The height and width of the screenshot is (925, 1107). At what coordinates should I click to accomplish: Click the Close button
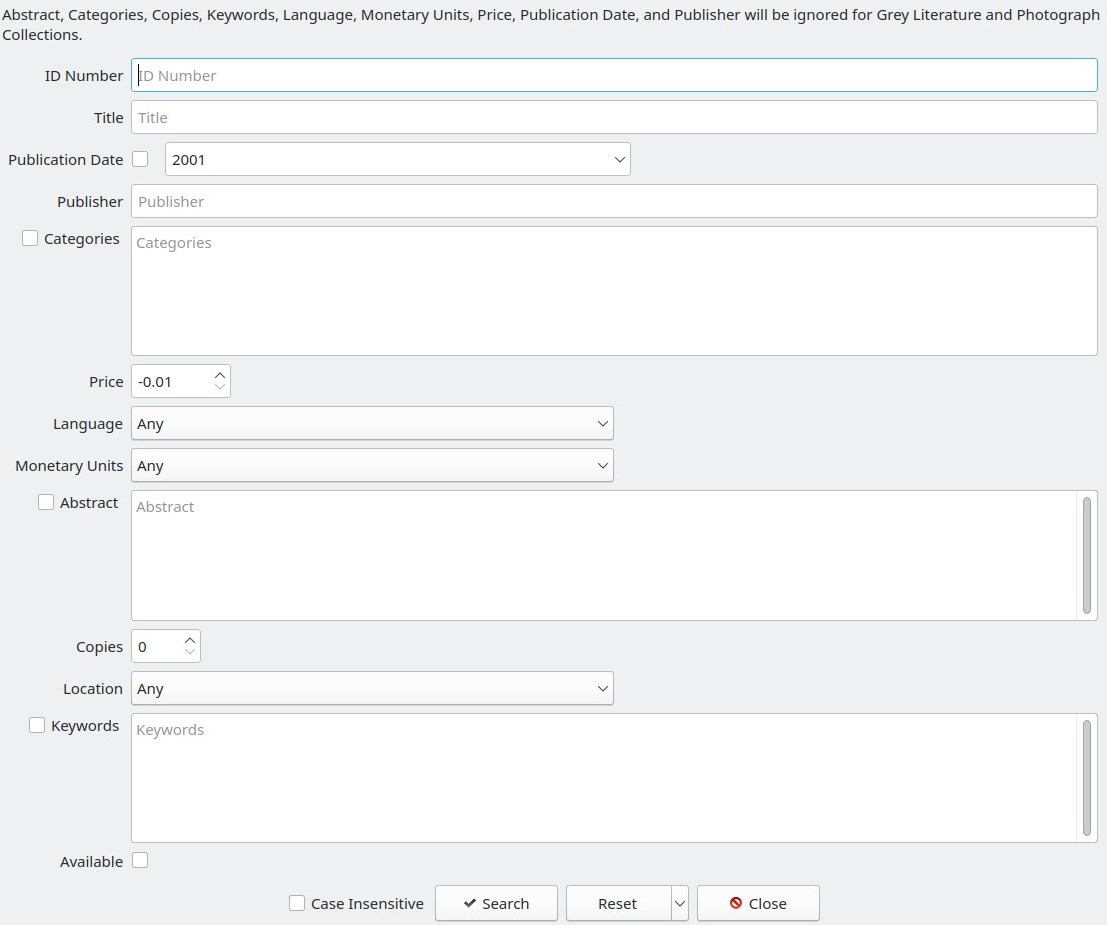[x=758, y=903]
